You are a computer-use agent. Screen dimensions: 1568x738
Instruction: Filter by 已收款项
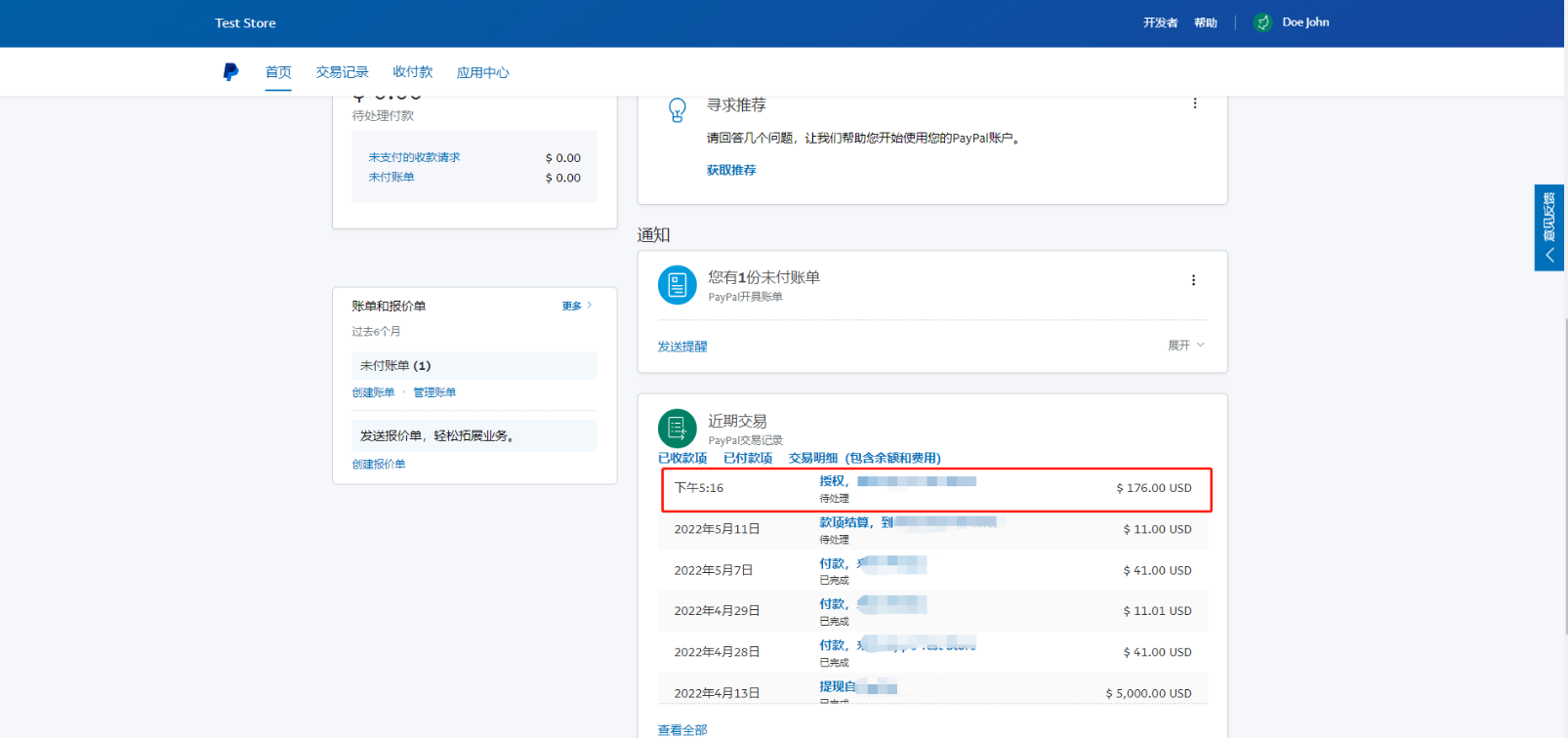tap(682, 458)
